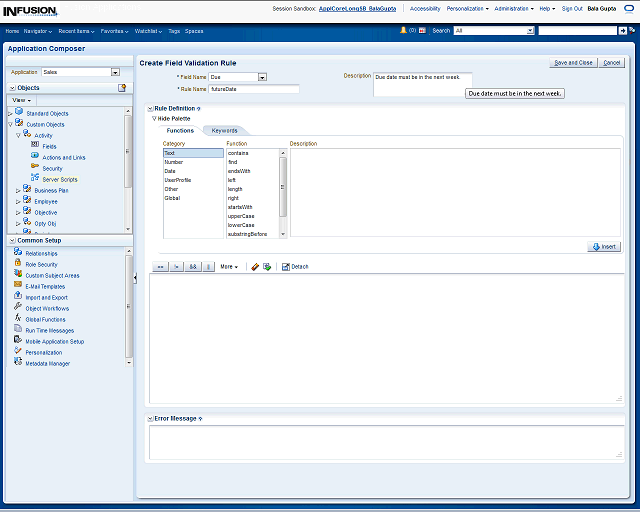Click the Save and Close button
Image resolution: width=640 pixels, height=512 pixels.
point(573,63)
